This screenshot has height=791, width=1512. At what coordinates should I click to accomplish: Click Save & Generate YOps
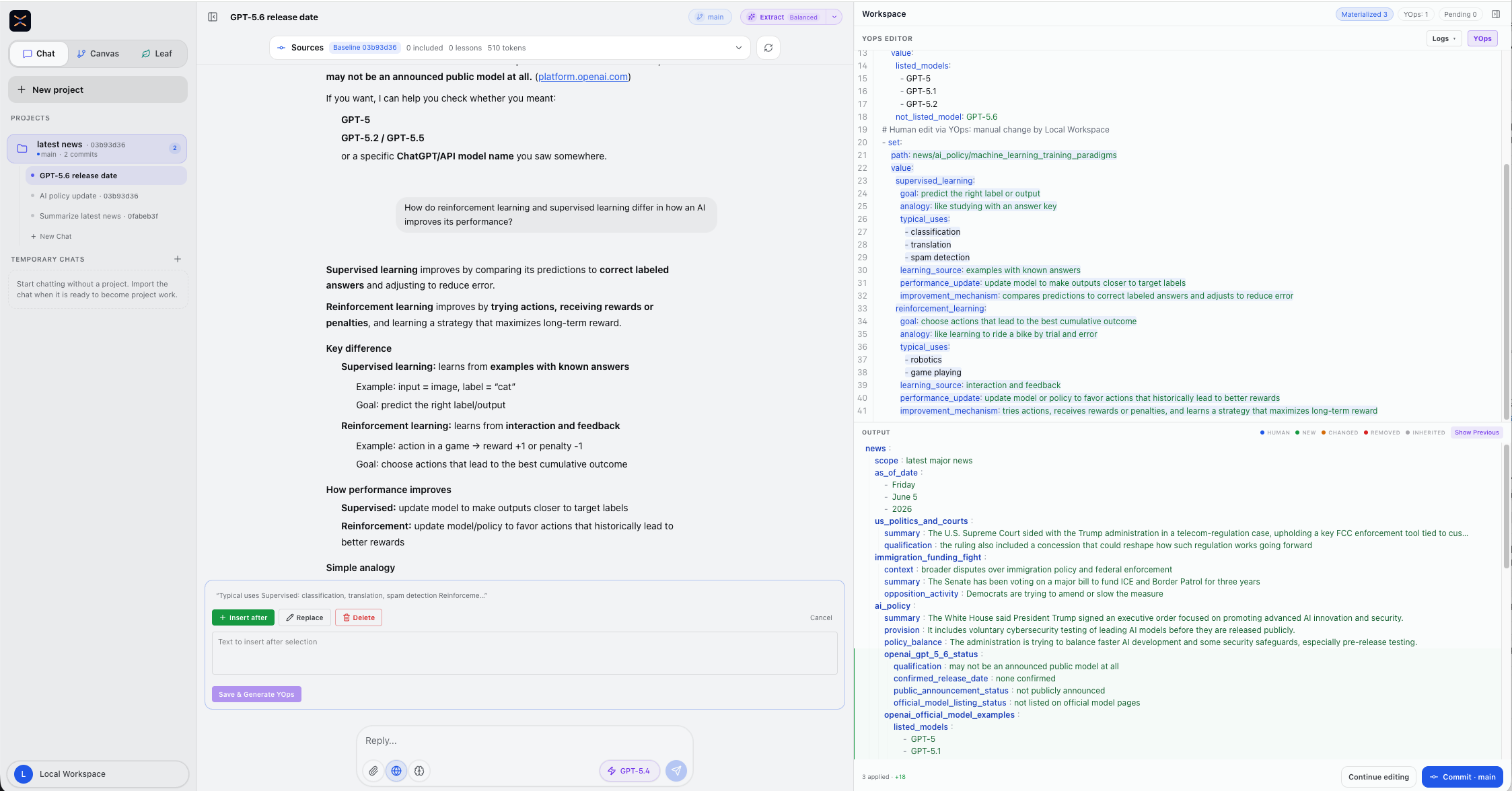pos(256,694)
